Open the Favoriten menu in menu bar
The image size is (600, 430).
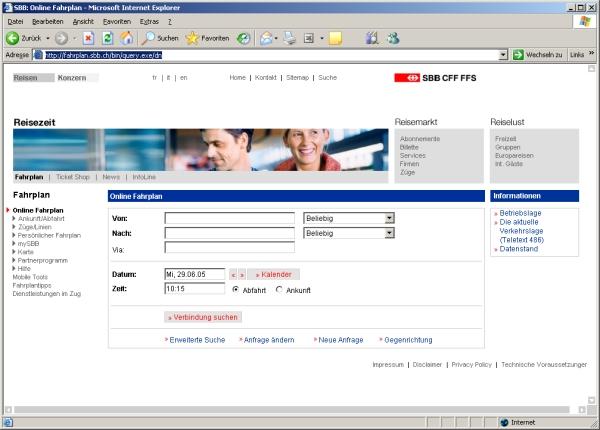[116, 21]
